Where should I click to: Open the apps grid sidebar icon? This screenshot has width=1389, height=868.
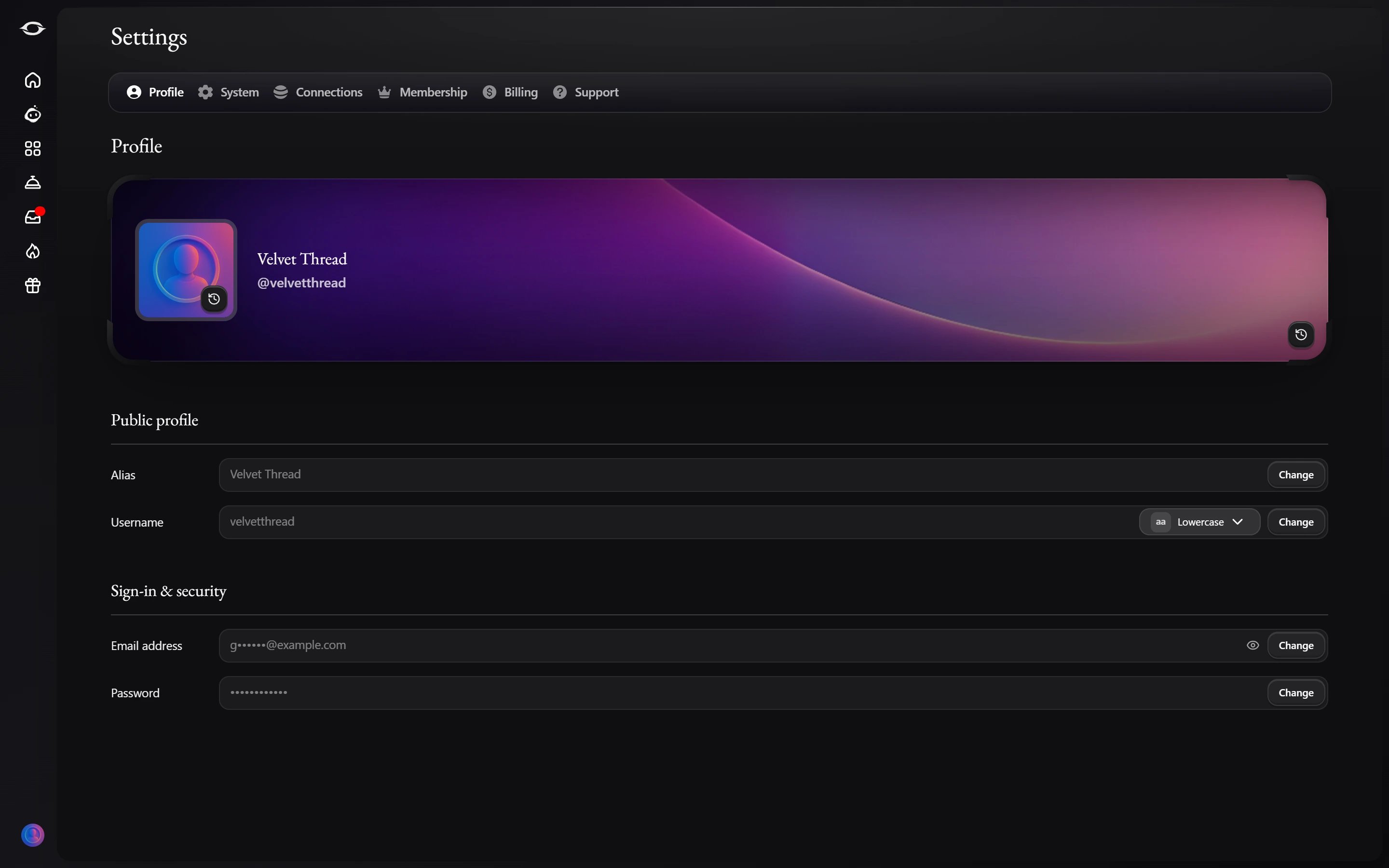[33, 149]
